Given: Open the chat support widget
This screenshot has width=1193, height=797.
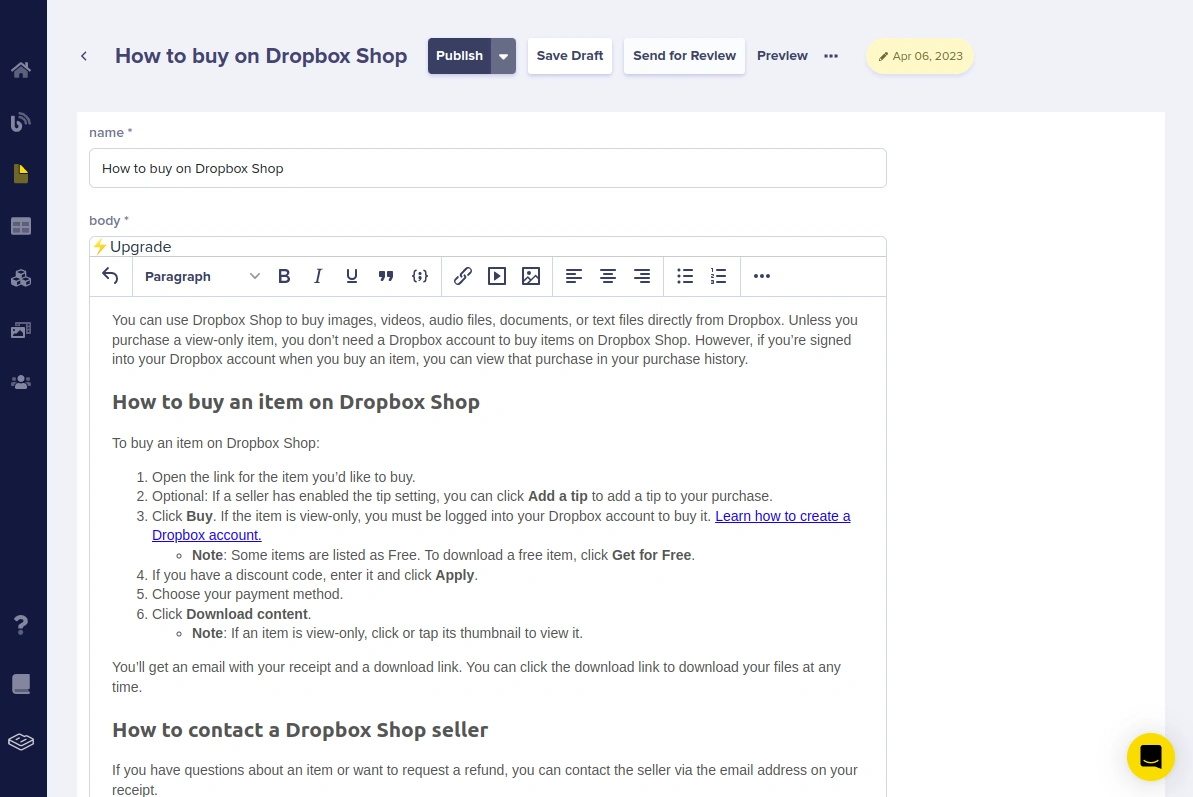Looking at the screenshot, I should click(1150, 757).
